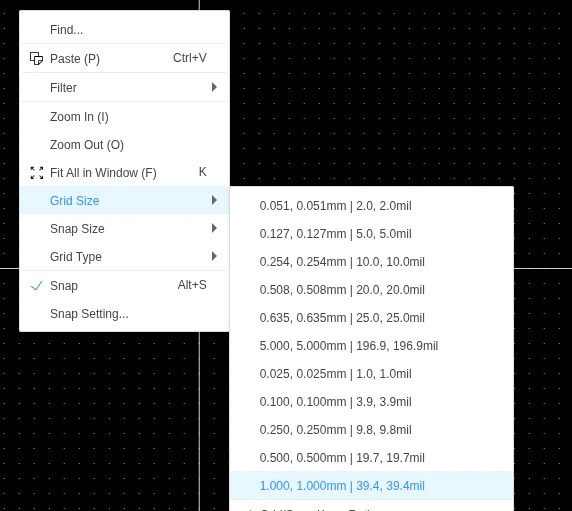Click the Fit All in Window icon

click(x=36, y=173)
